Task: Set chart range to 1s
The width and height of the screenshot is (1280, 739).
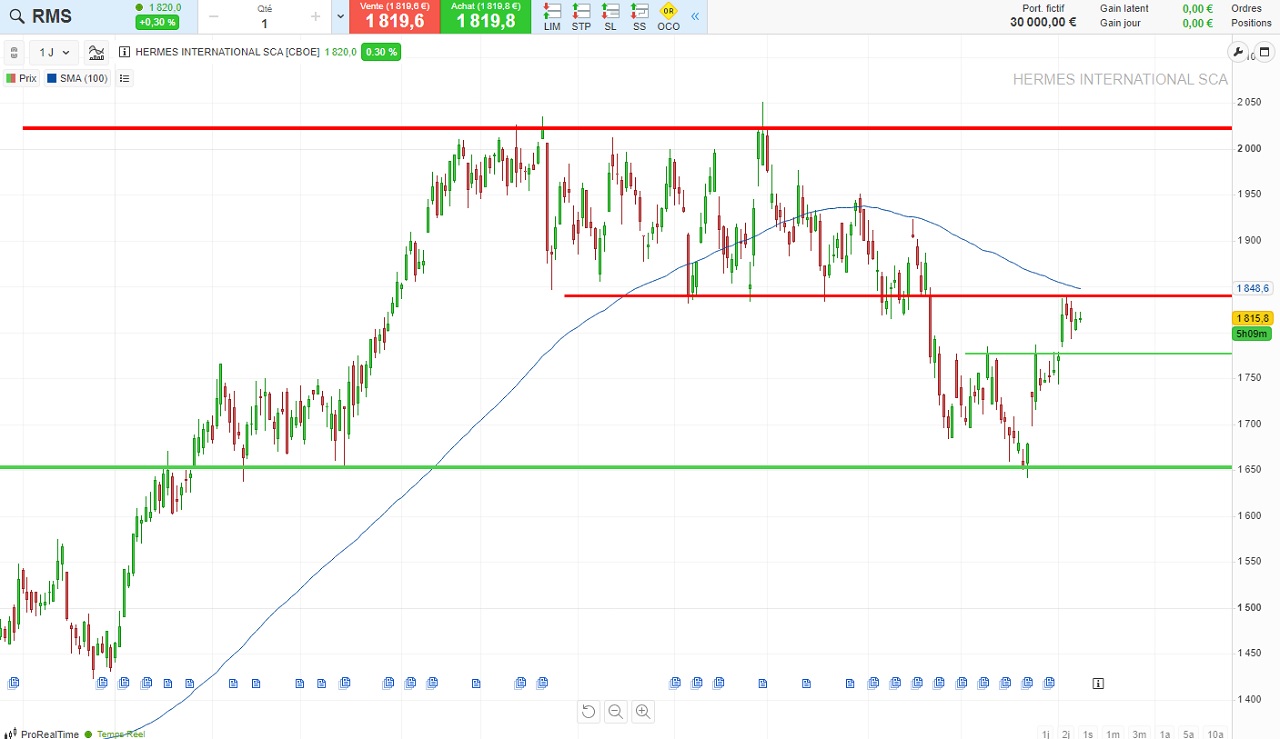Action: tap(1088, 734)
